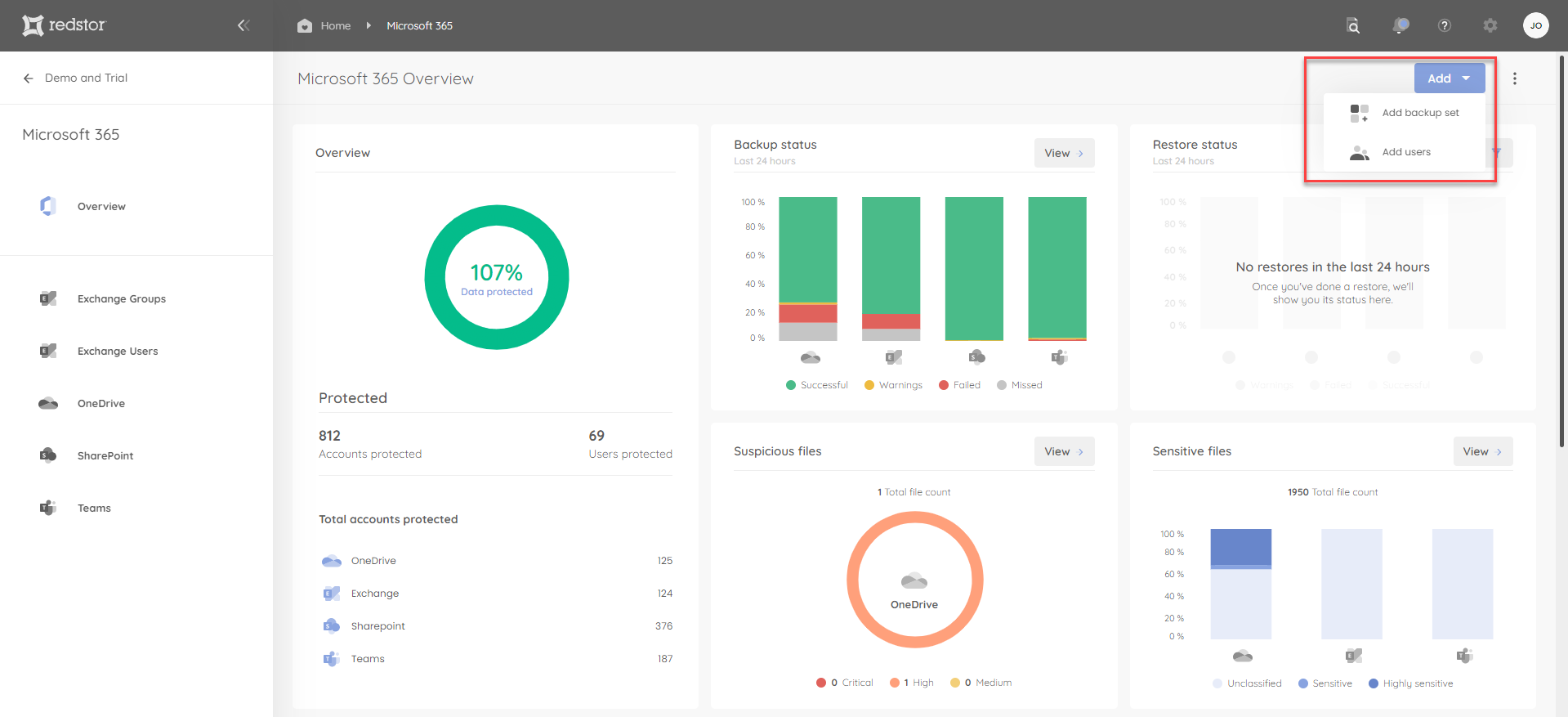
Task: Toggle Failed legend in Backup status
Action: tap(959, 385)
